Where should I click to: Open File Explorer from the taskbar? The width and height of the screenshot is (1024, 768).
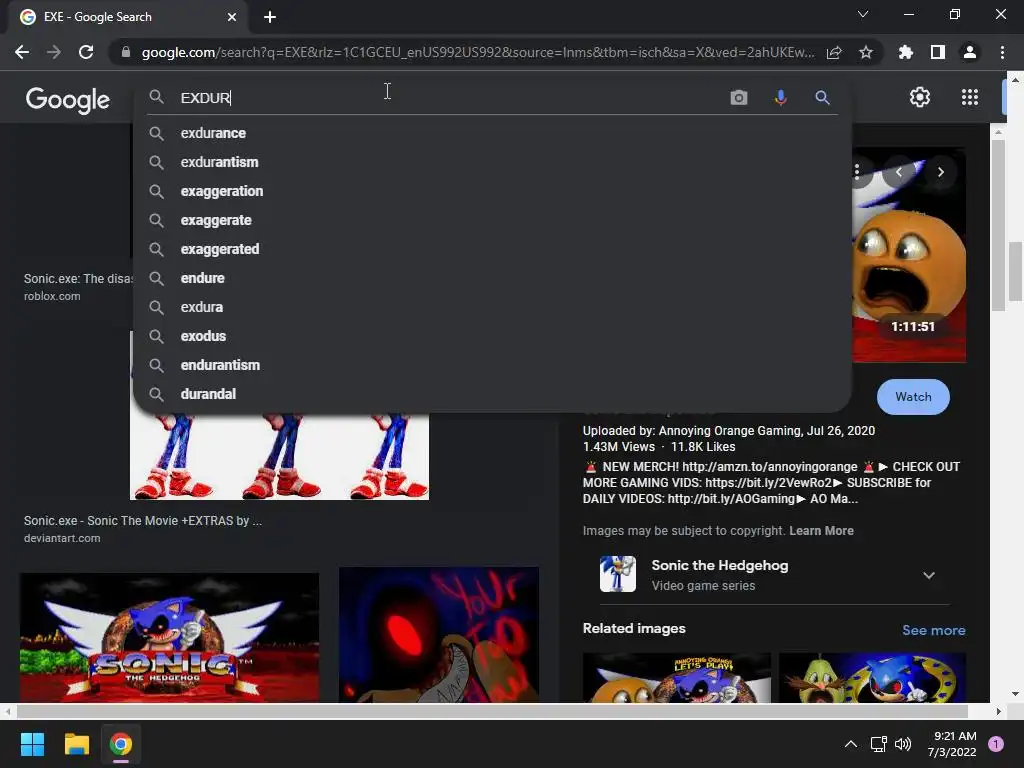(76, 744)
